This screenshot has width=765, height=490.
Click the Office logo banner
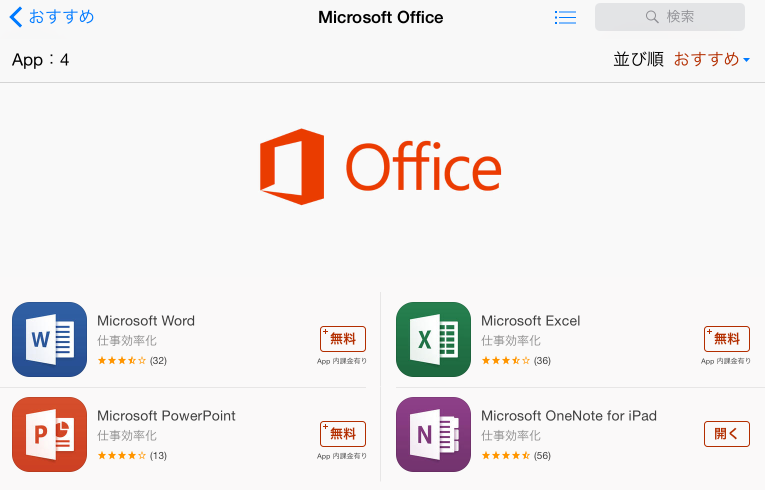pyautogui.click(x=381, y=167)
